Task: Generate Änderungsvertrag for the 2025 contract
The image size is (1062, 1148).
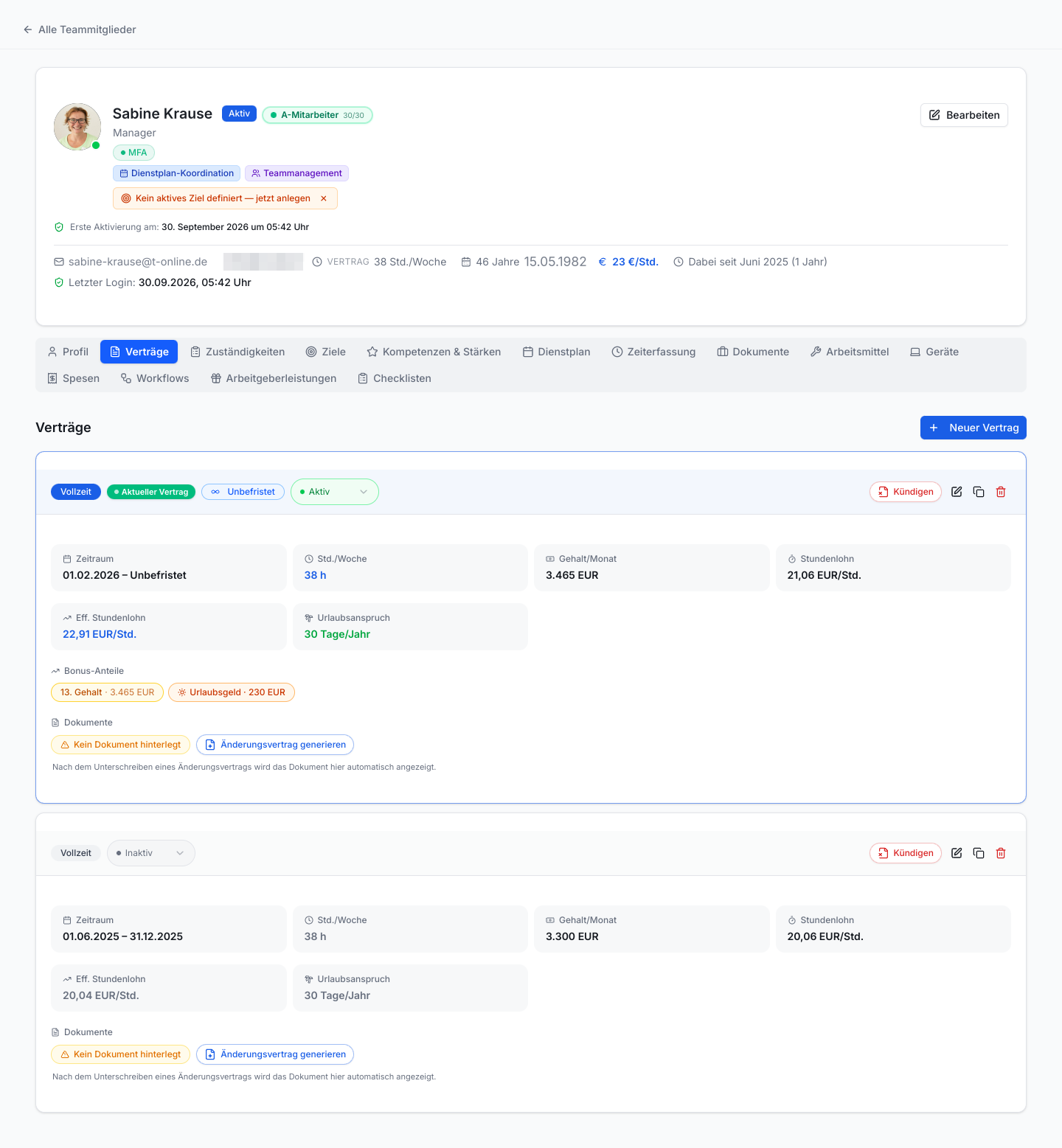Action: (x=275, y=1054)
